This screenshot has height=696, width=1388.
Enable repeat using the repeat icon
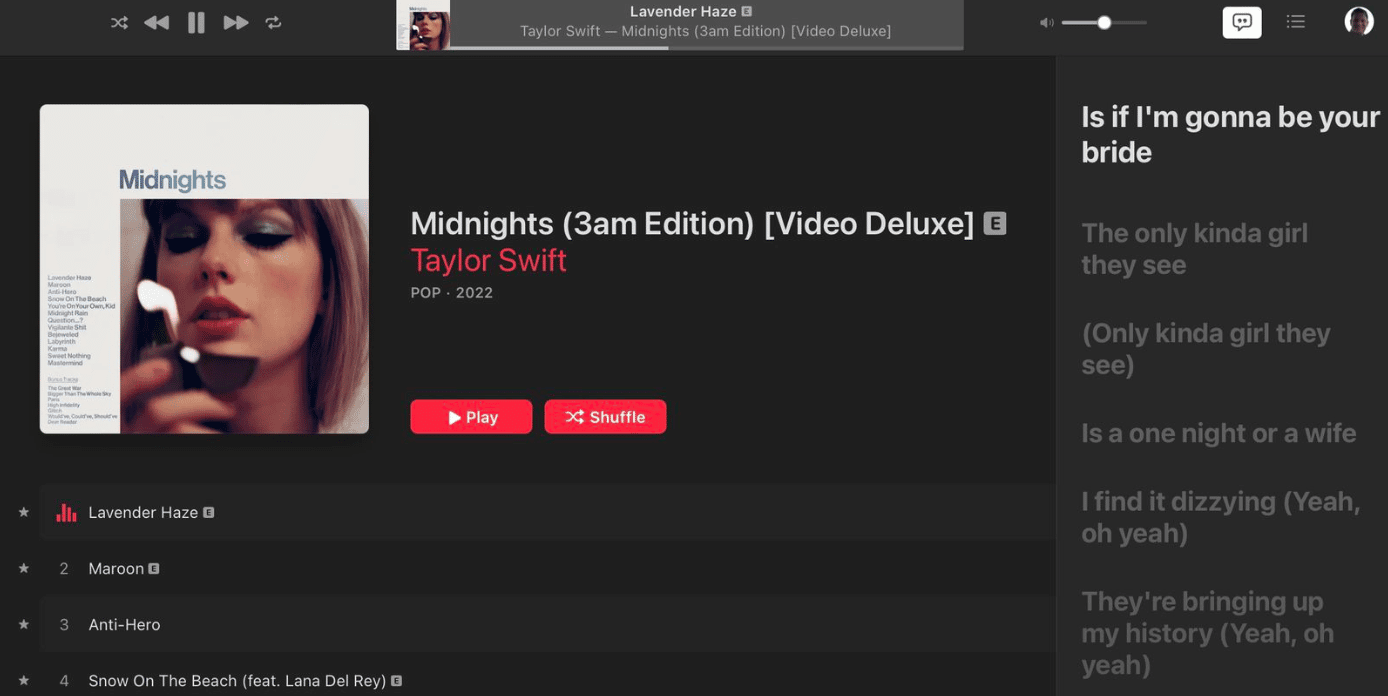[x=273, y=21]
